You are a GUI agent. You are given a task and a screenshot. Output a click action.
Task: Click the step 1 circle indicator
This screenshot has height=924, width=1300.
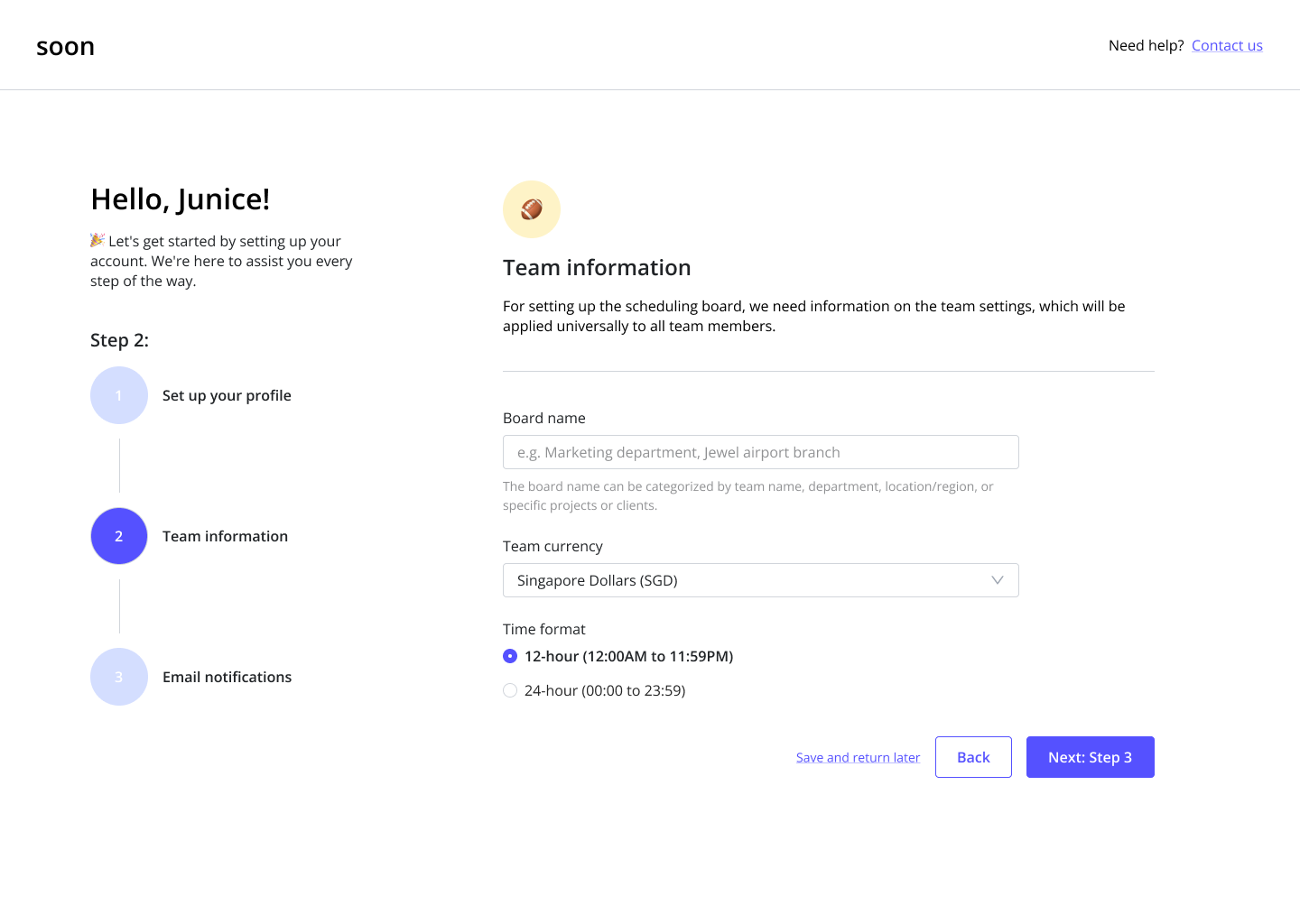coord(119,395)
